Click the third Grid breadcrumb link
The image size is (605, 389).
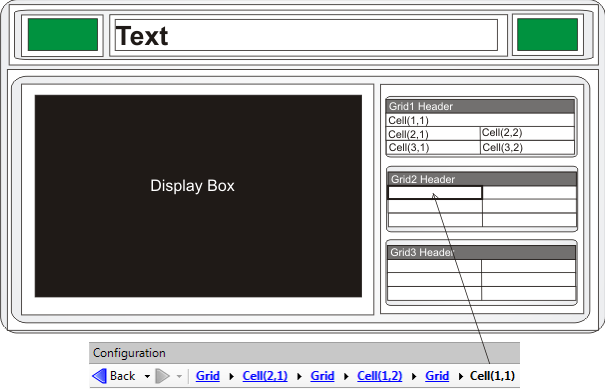click(x=437, y=376)
